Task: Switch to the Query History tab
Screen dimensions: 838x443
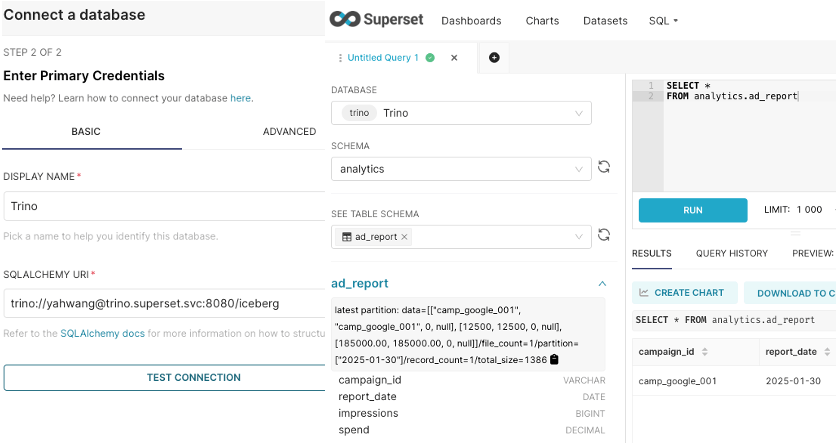Action: click(x=732, y=253)
